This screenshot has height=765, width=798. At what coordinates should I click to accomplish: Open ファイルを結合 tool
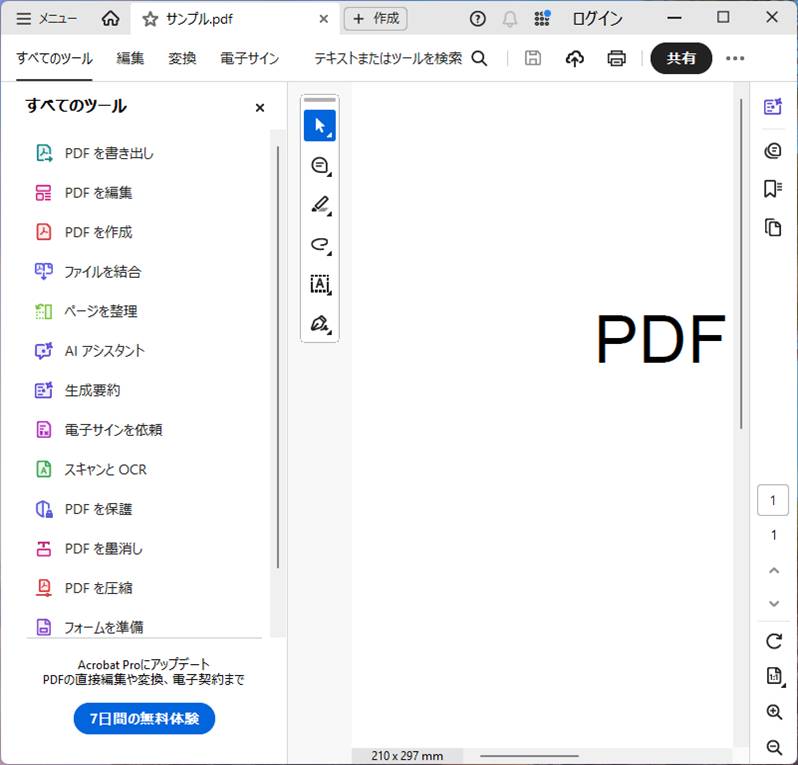(88, 272)
